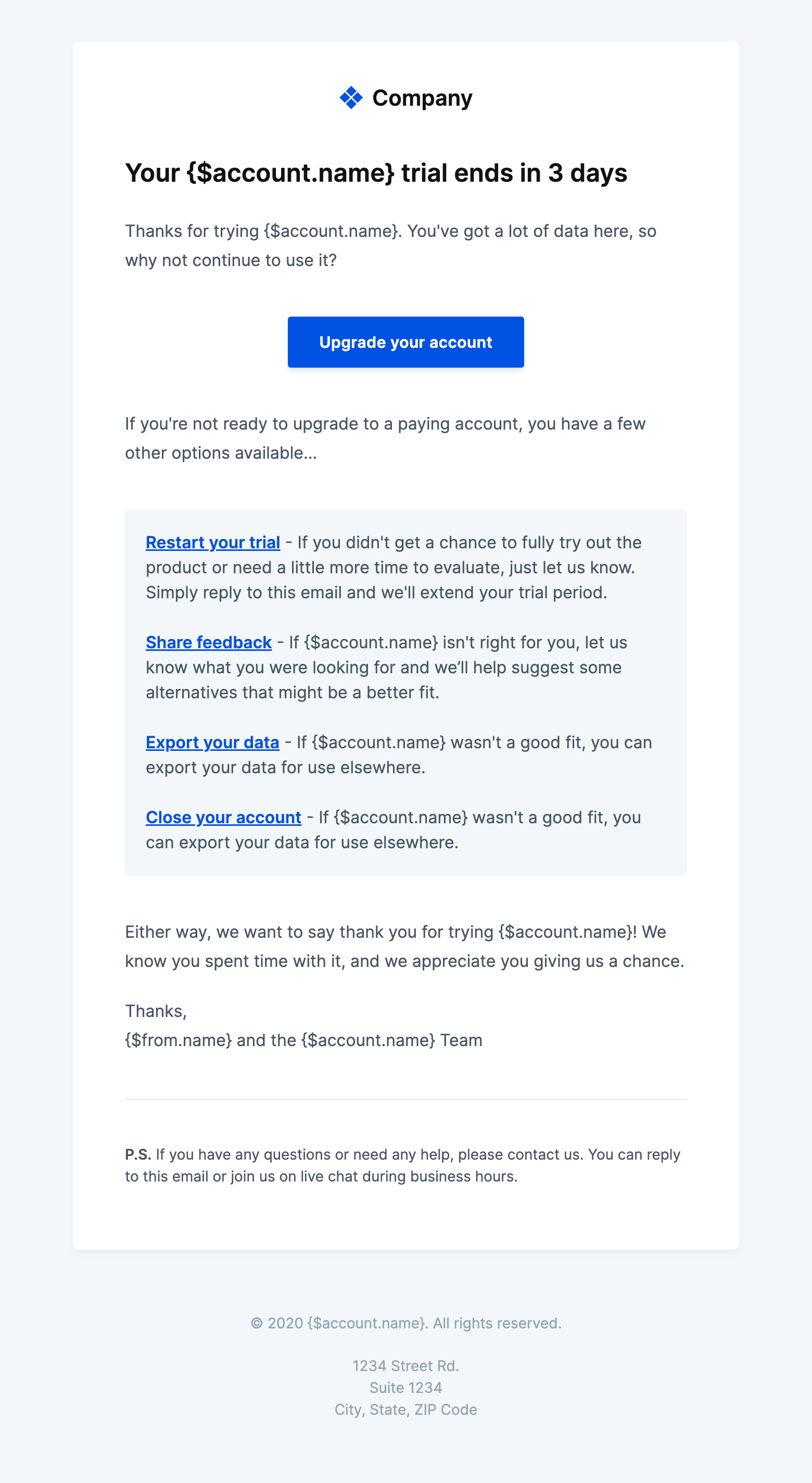Click the paragraph starting 'Thanks for trying'
This screenshot has width=812, height=1483.
(x=390, y=245)
